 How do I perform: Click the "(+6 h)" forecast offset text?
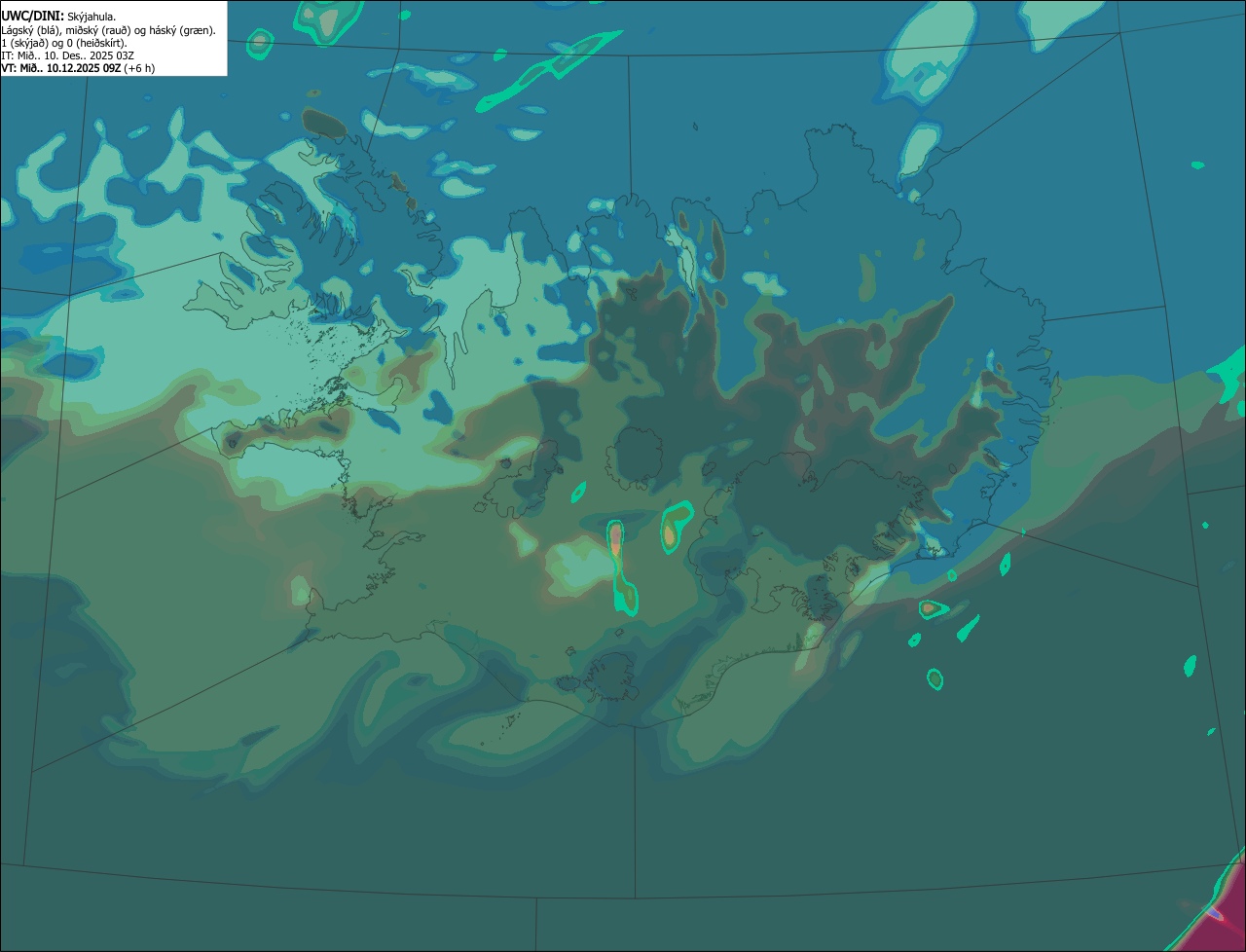coord(139,68)
